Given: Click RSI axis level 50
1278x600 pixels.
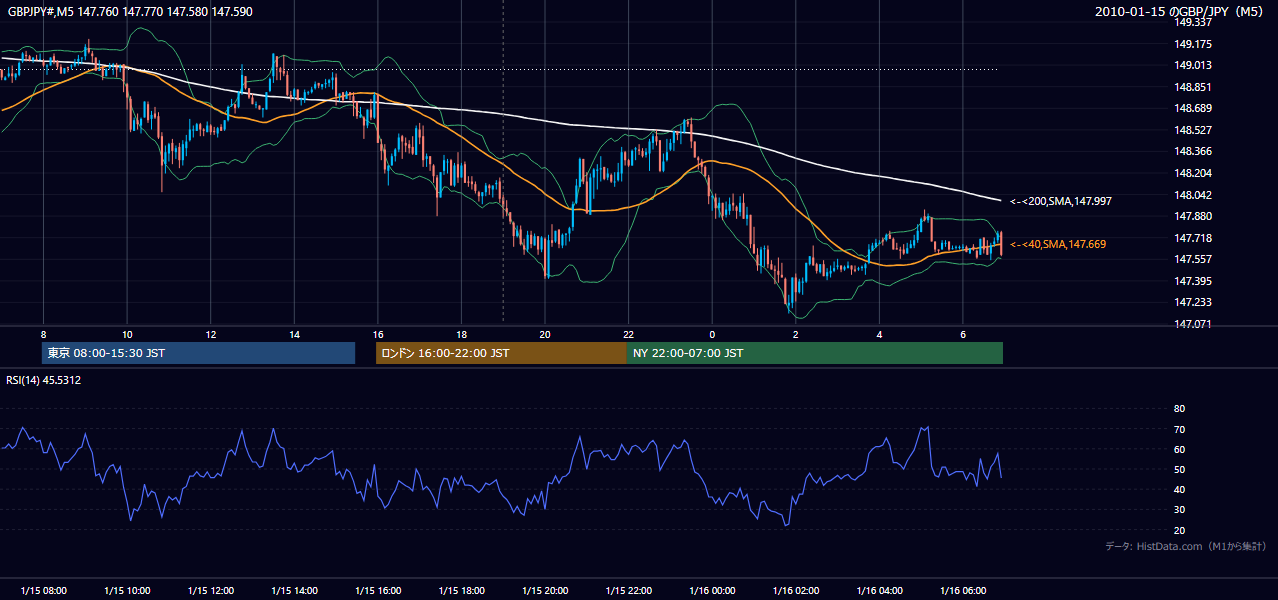Looking at the screenshot, I should click(x=1179, y=469).
